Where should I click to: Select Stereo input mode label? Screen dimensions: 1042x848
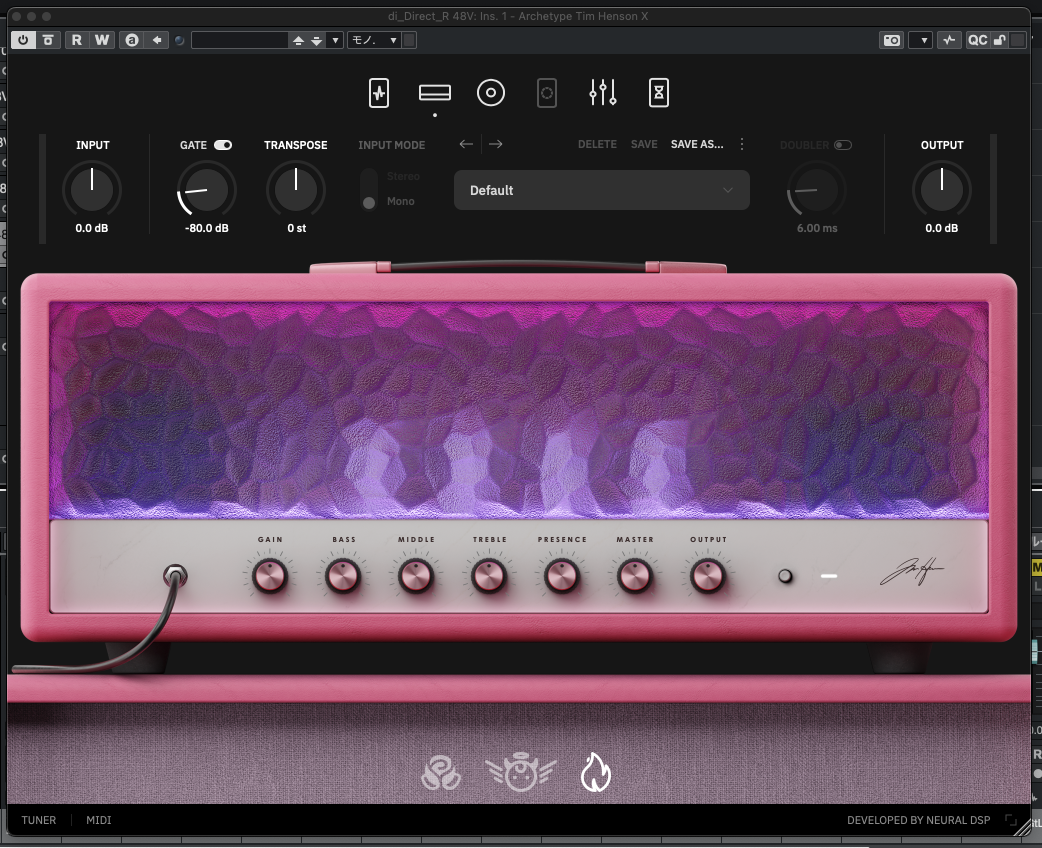(x=403, y=176)
